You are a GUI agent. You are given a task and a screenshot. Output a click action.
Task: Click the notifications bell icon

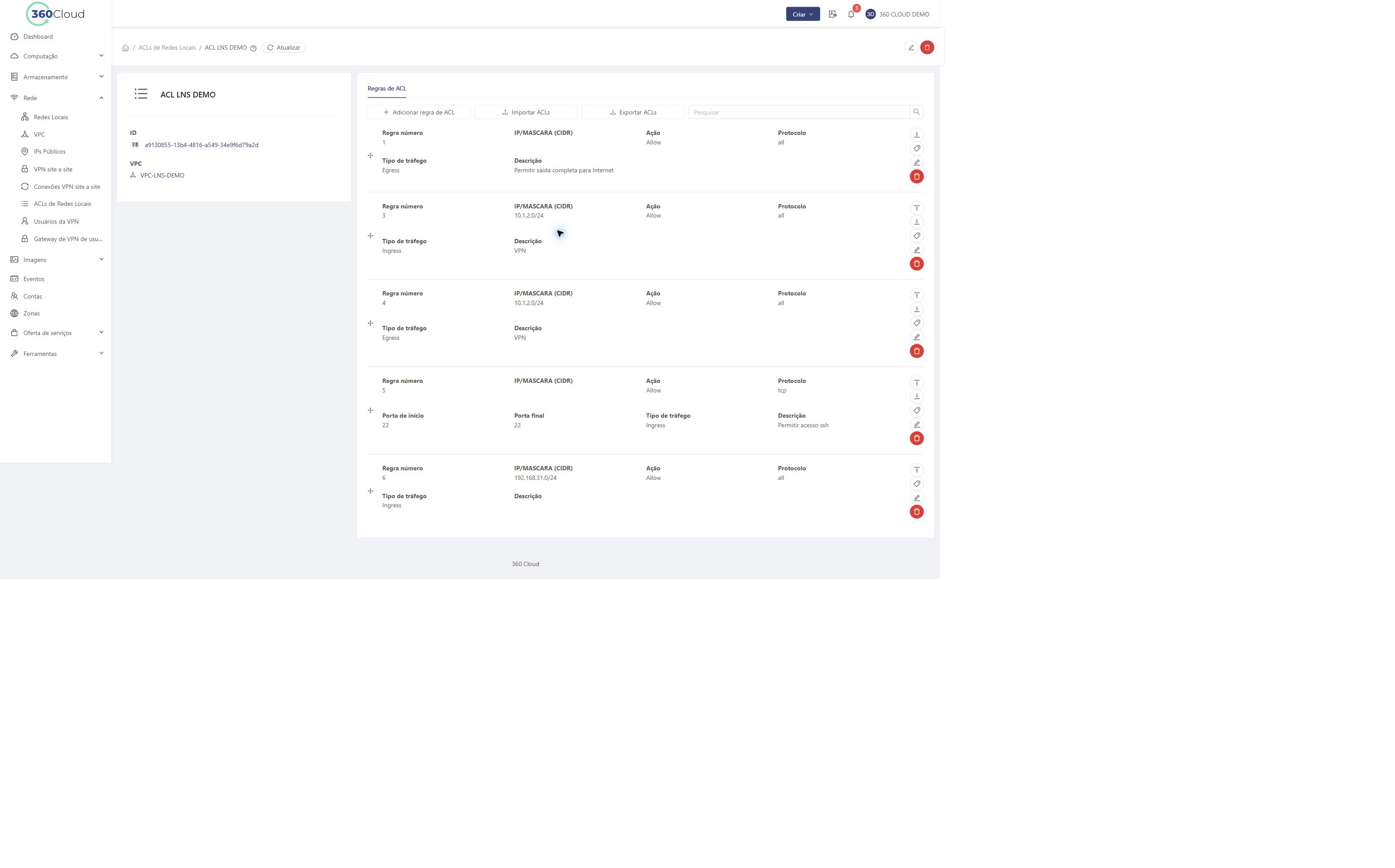tap(851, 14)
